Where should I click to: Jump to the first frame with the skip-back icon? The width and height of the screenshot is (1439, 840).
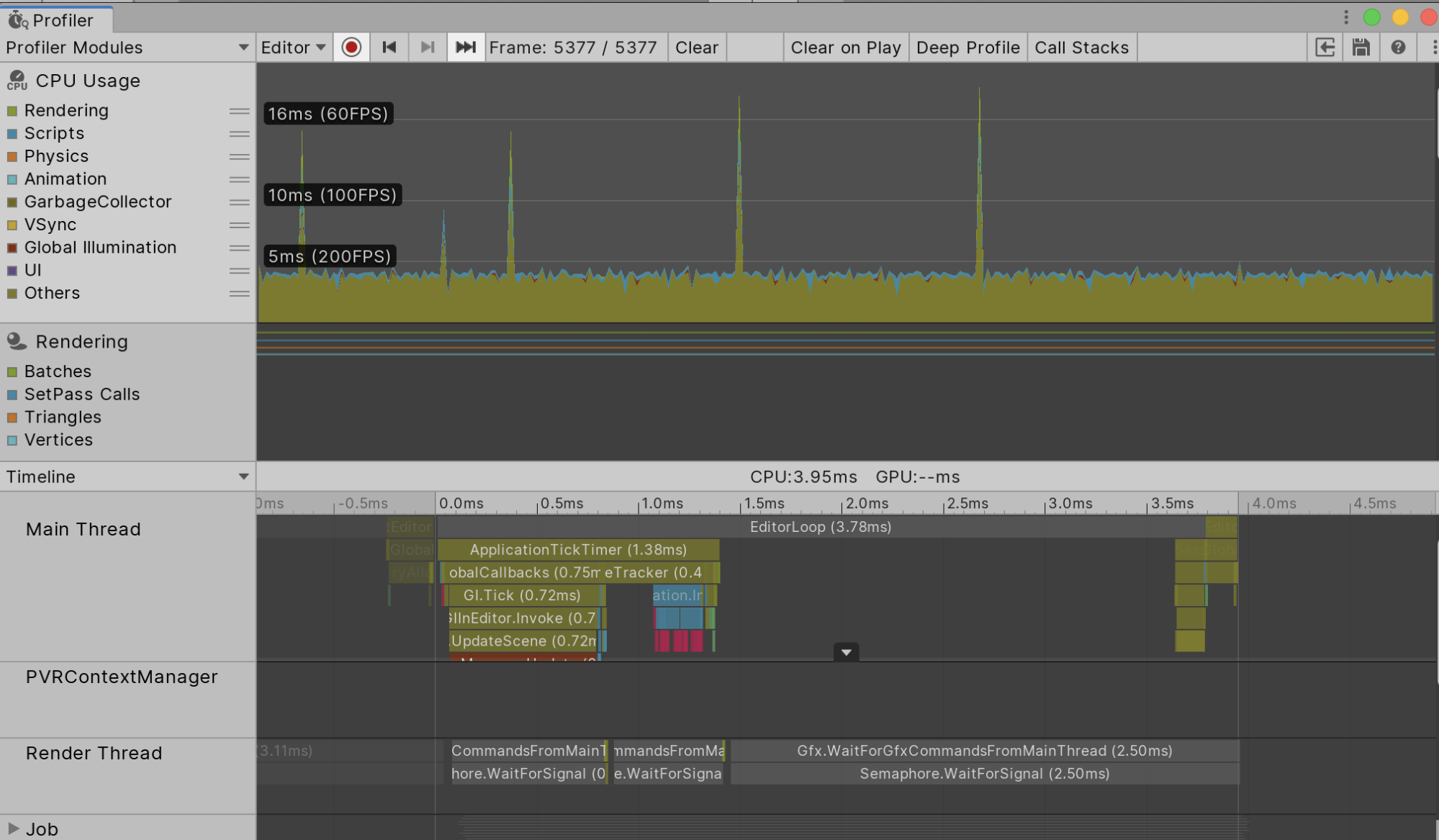coord(389,47)
